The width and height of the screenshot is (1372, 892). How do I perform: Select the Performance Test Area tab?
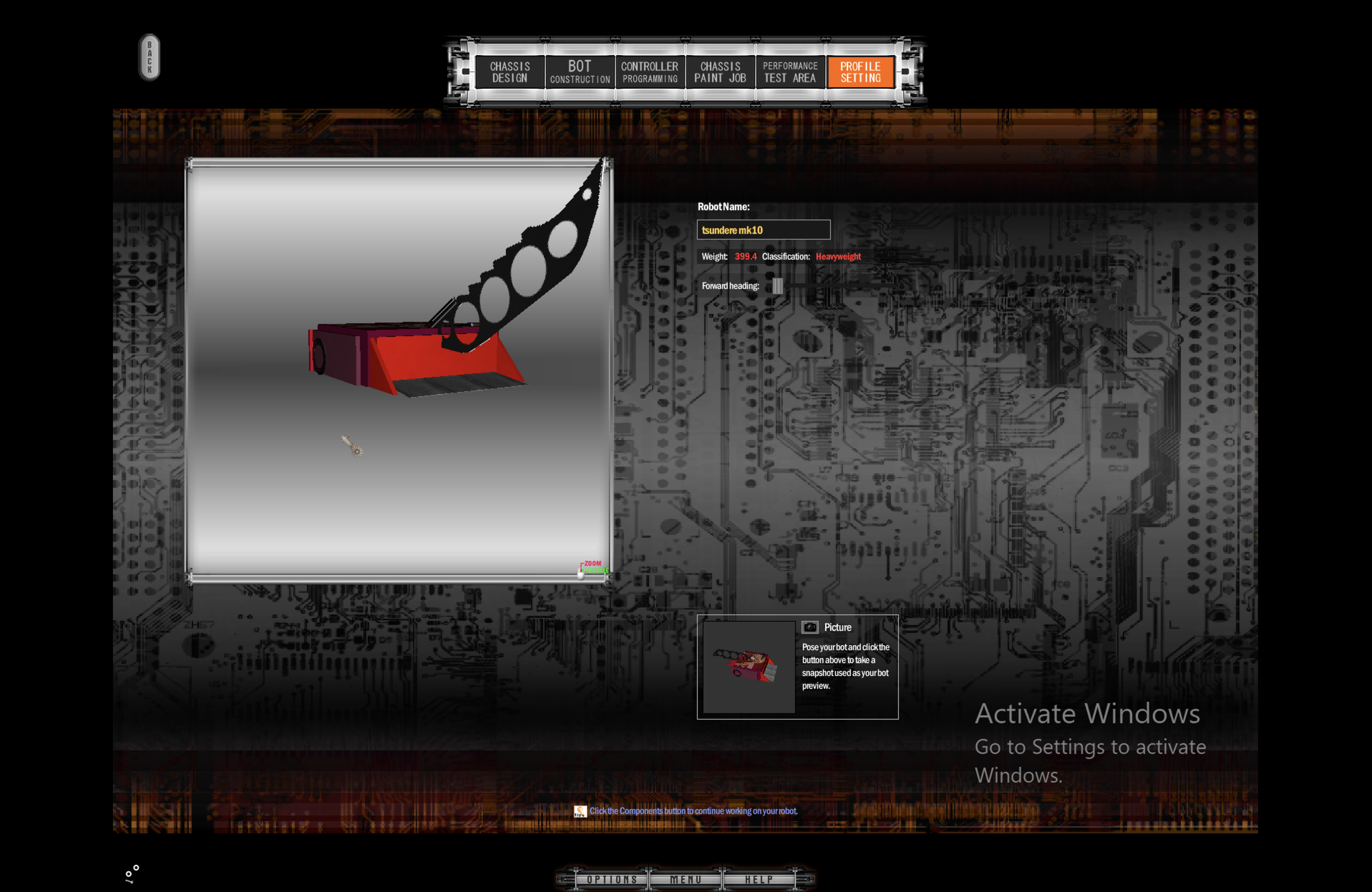790,72
